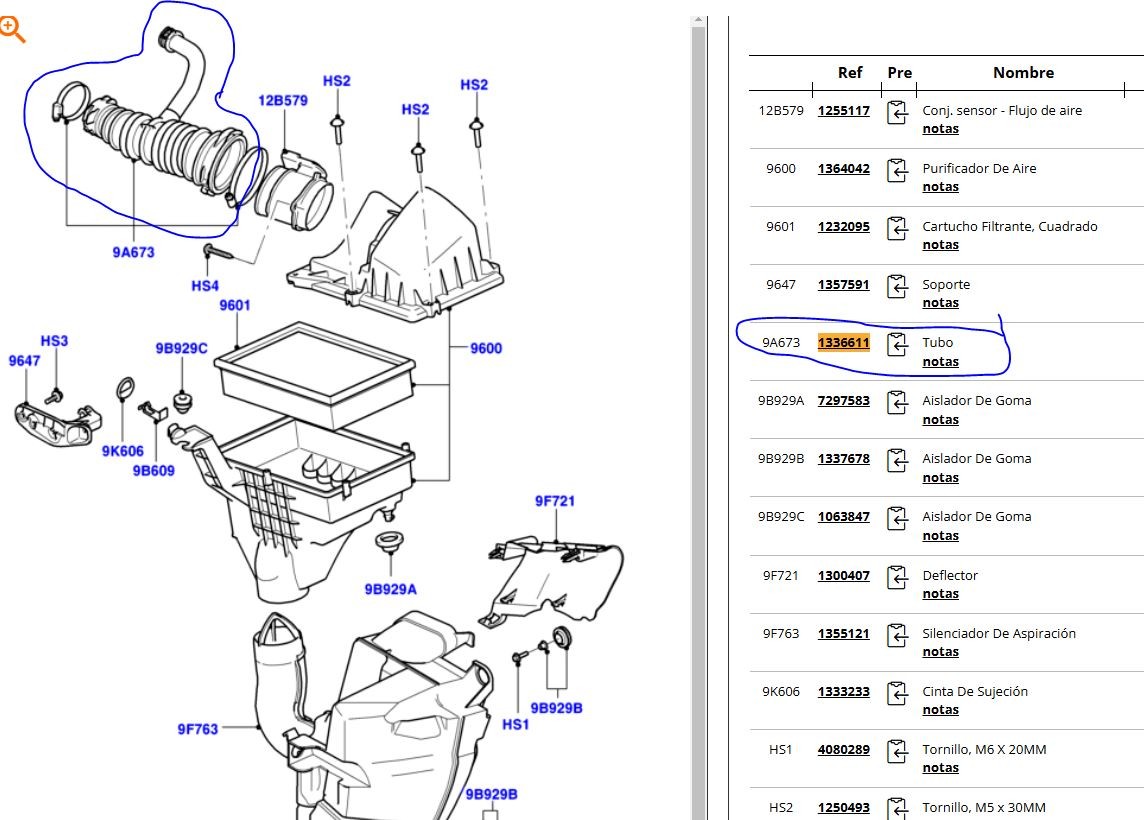Click the Ref column header
1144x820 pixels.
coord(850,73)
